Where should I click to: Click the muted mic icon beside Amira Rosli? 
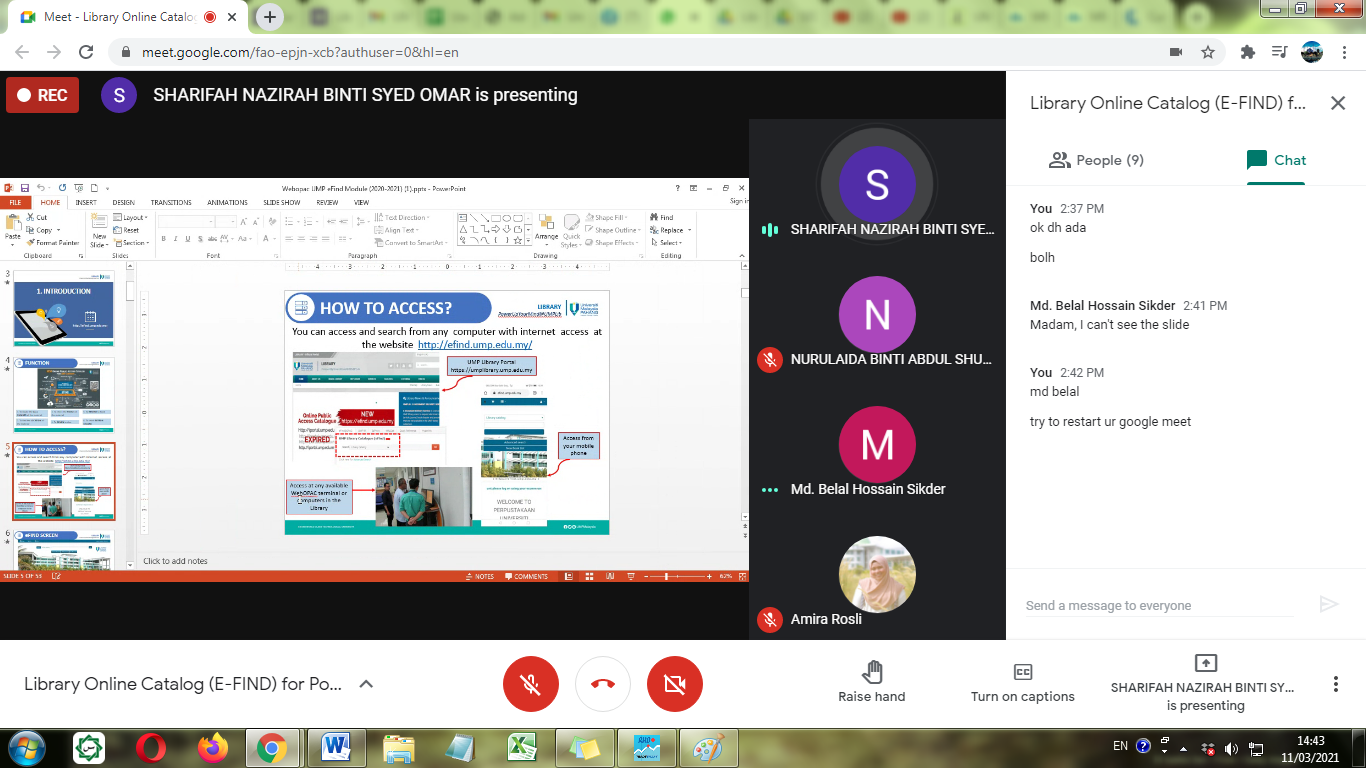click(x=769, y=620)
